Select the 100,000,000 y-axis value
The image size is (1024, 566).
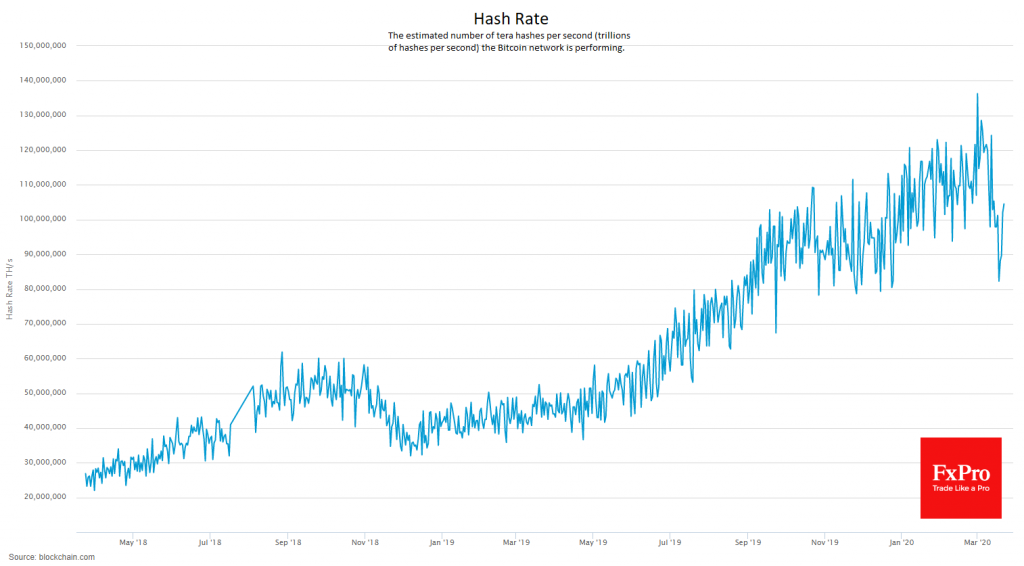coord(43,219)
